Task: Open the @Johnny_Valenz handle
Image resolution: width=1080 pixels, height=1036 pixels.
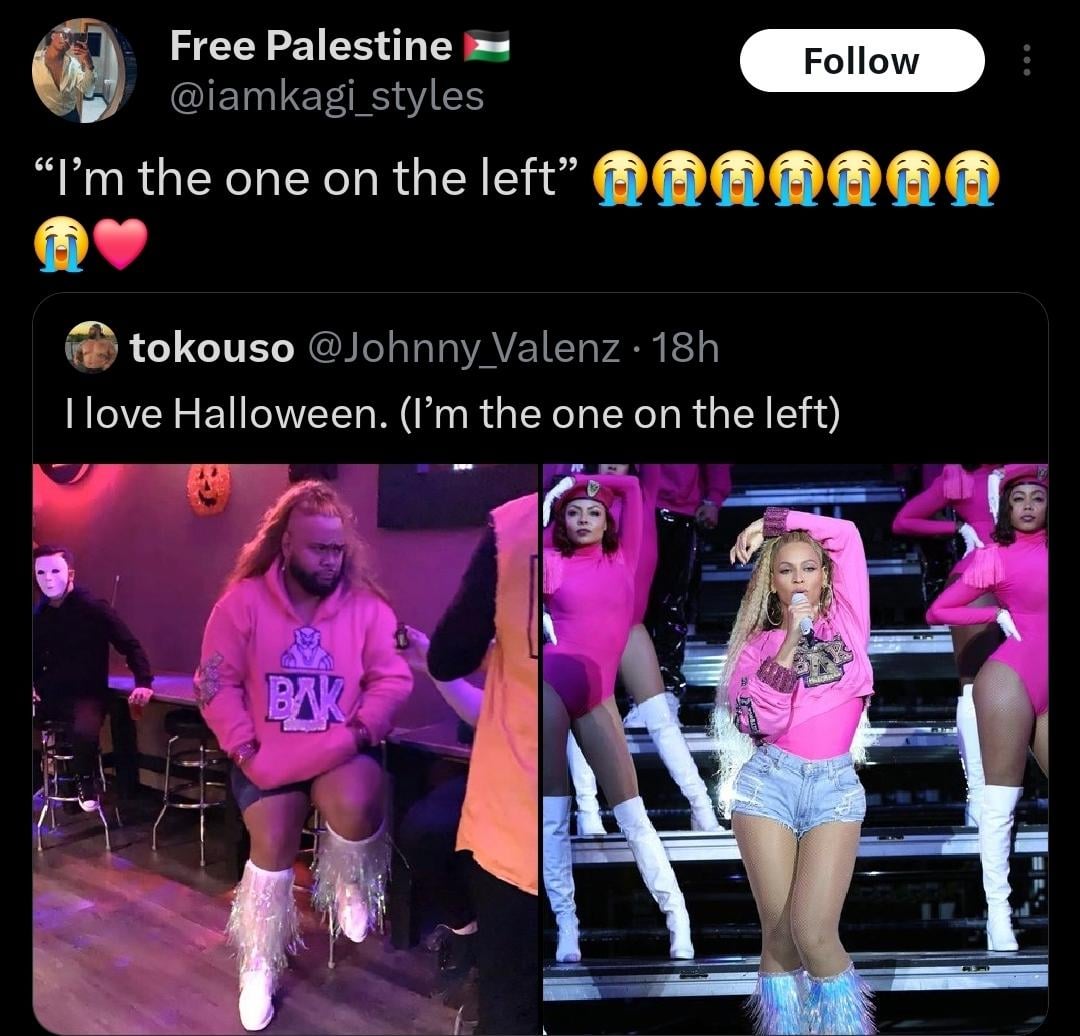Action: pyautogui.click(x=464, y=347)
